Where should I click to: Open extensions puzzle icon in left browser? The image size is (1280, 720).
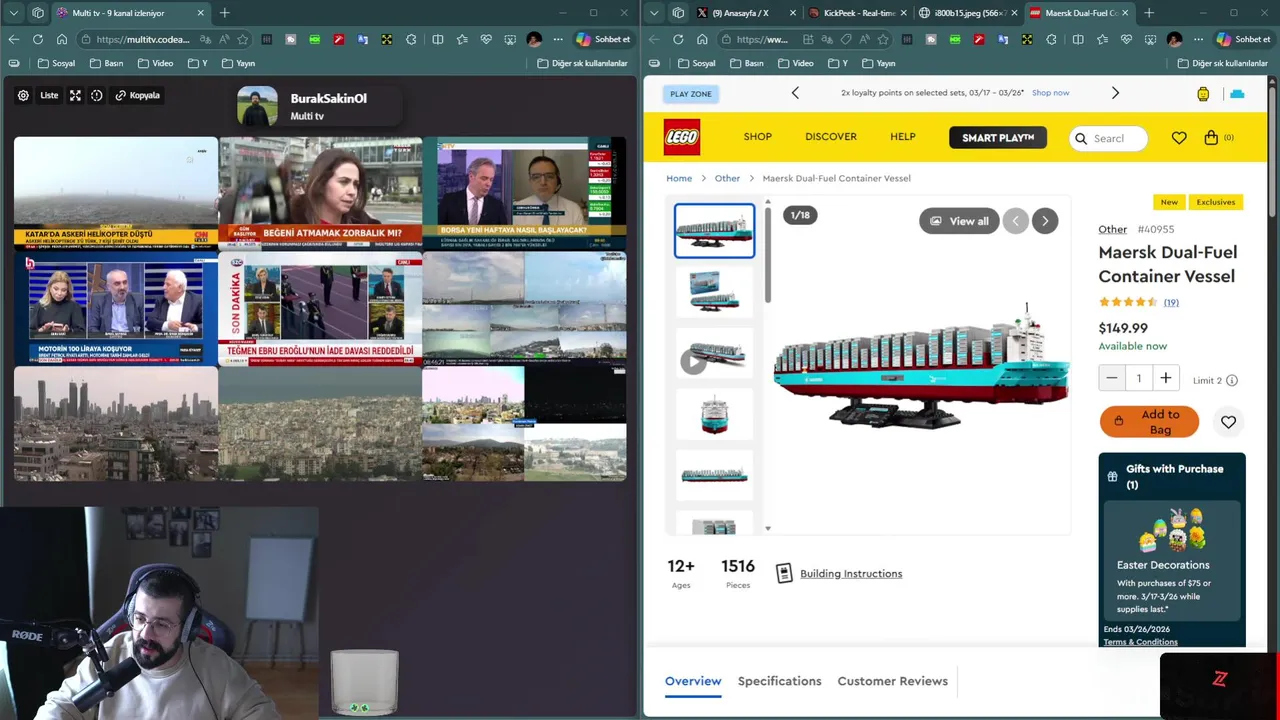411,39
